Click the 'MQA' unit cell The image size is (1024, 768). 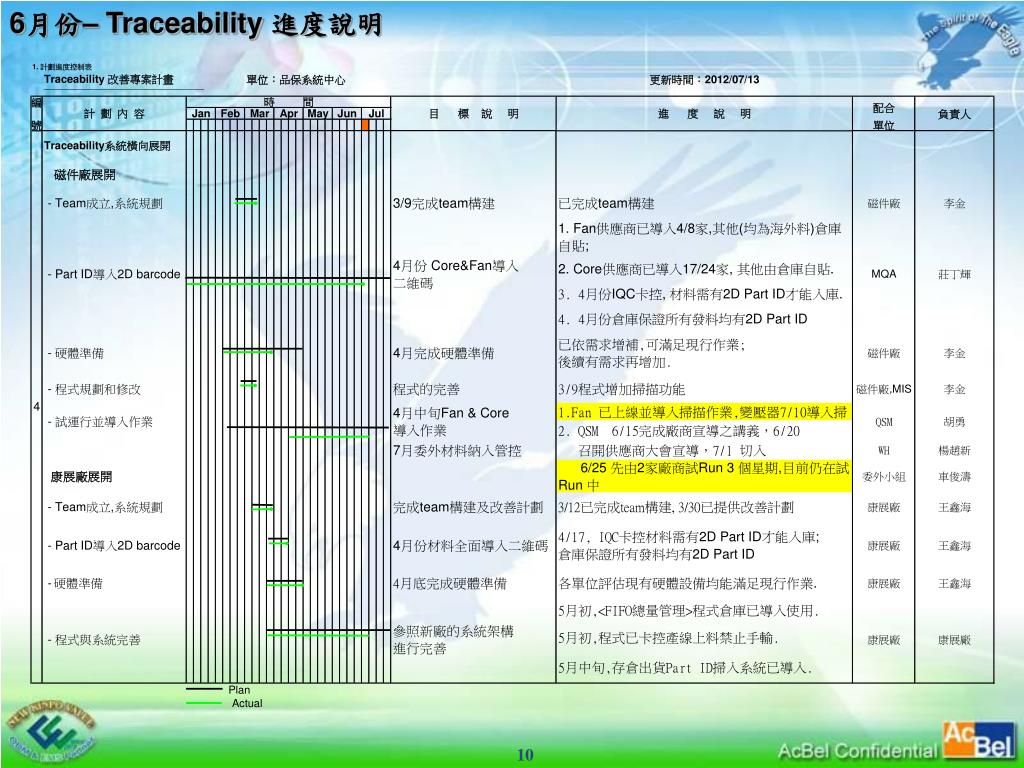tap(884, 274)
